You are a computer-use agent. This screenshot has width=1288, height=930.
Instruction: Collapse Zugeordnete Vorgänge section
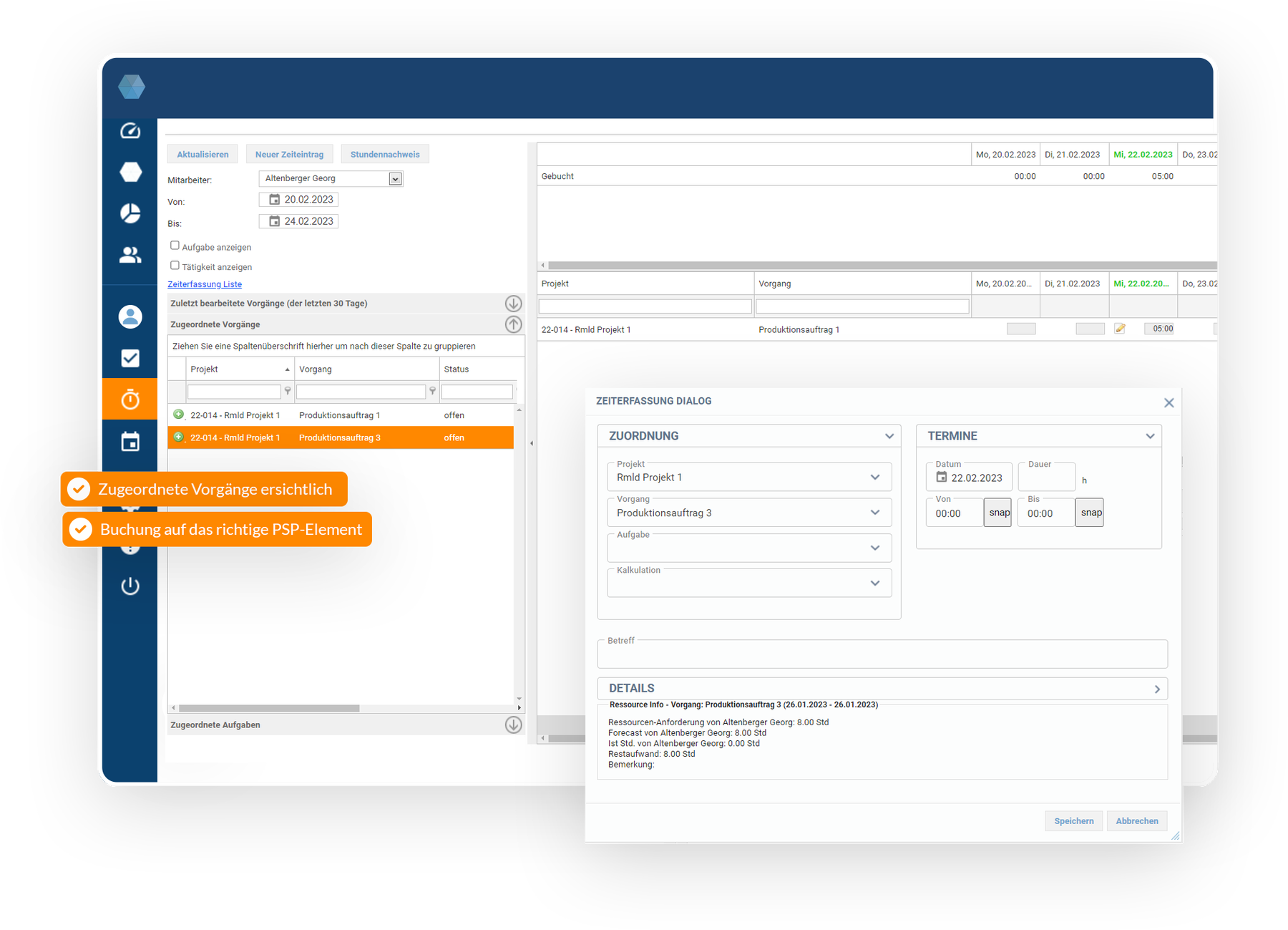point(513,324)
